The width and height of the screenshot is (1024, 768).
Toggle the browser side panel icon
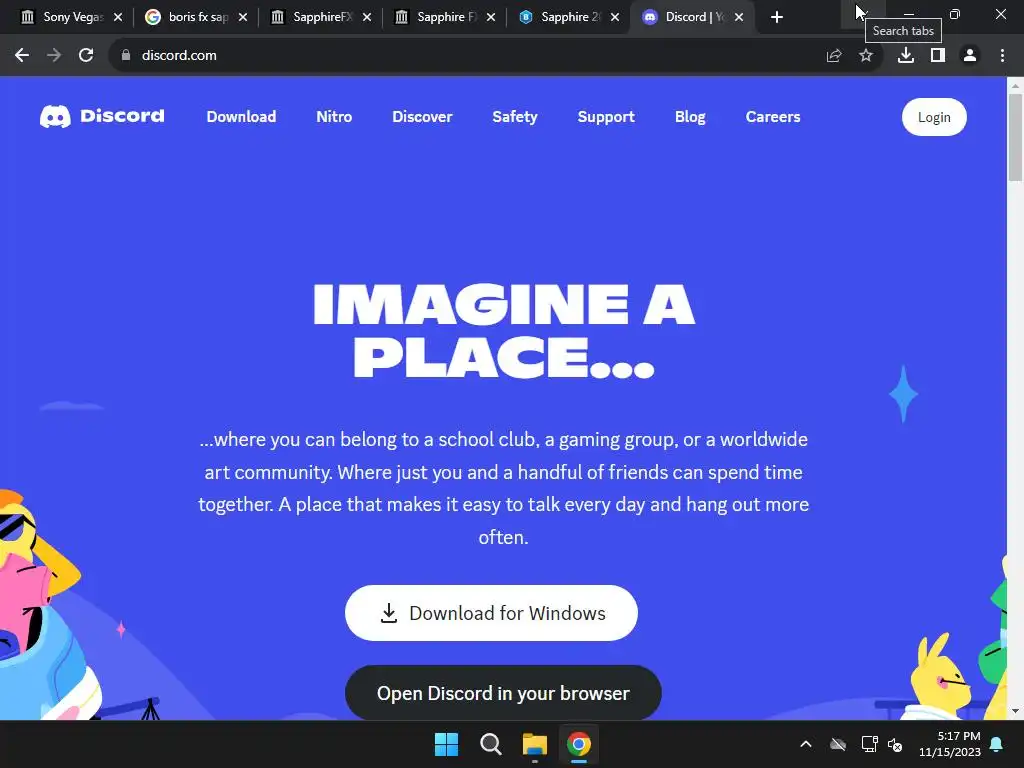(938, 56)
